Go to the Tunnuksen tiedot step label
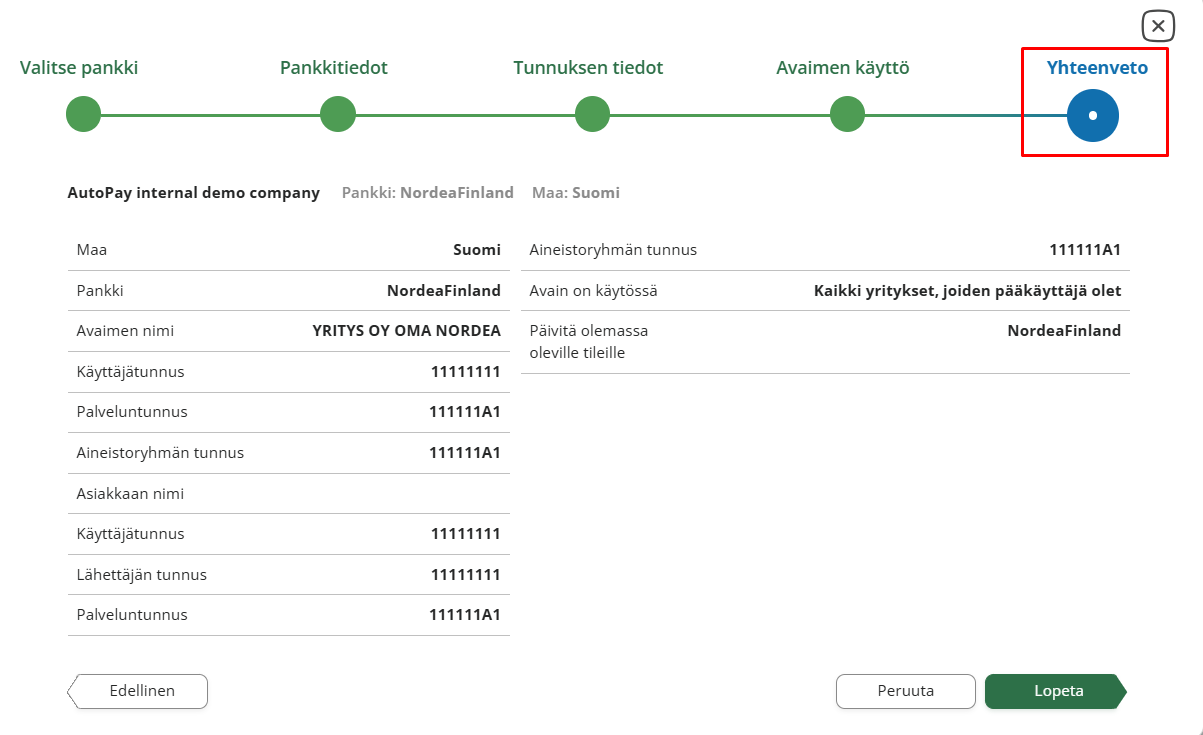Screen dimensions: 1203x735 click(588, 68)
